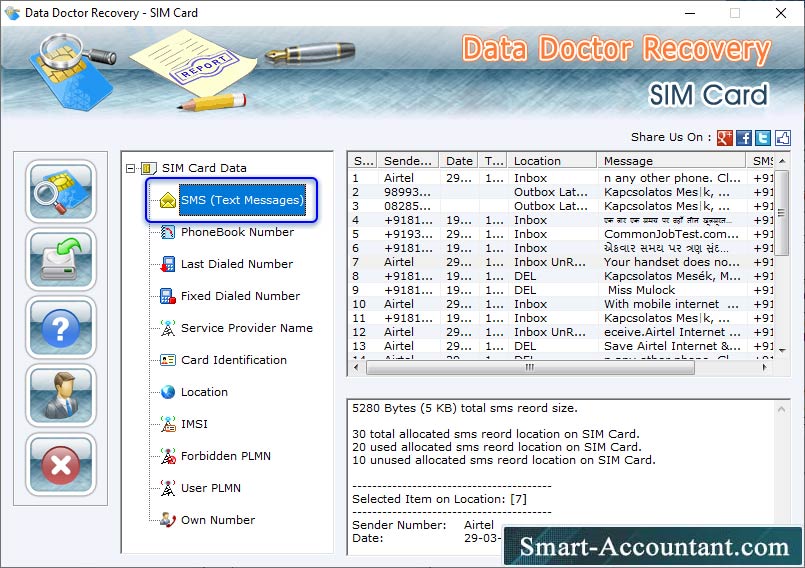
Task: Click the SIM card search scan icon
Action: pyautogui.click(x=61, y=191)
